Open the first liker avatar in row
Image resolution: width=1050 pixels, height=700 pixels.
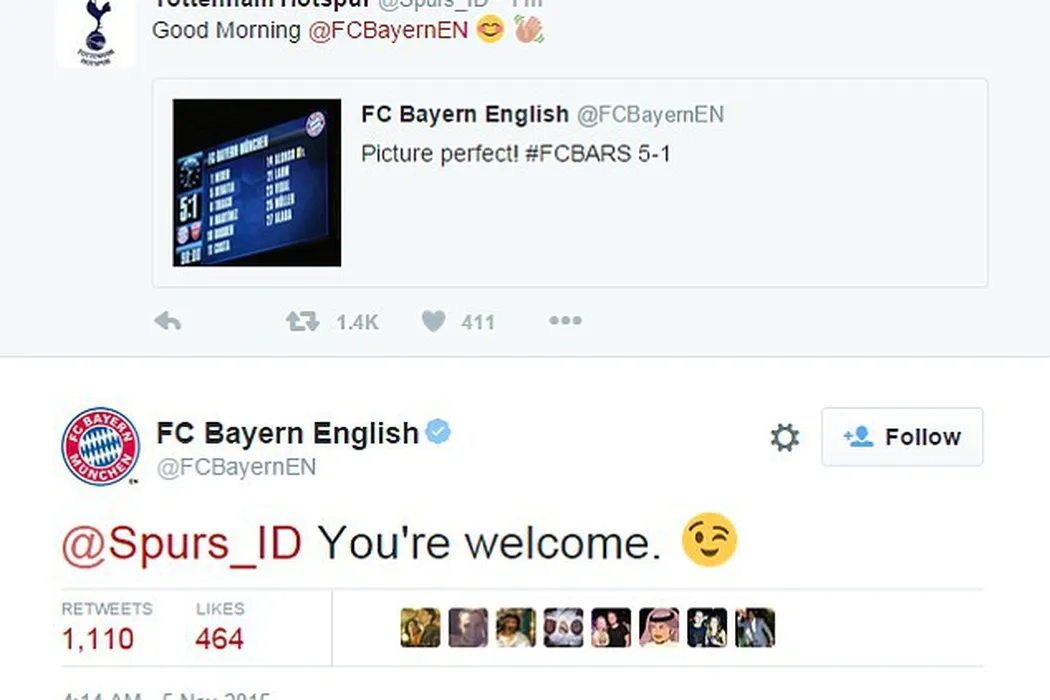tap(421, 628)
